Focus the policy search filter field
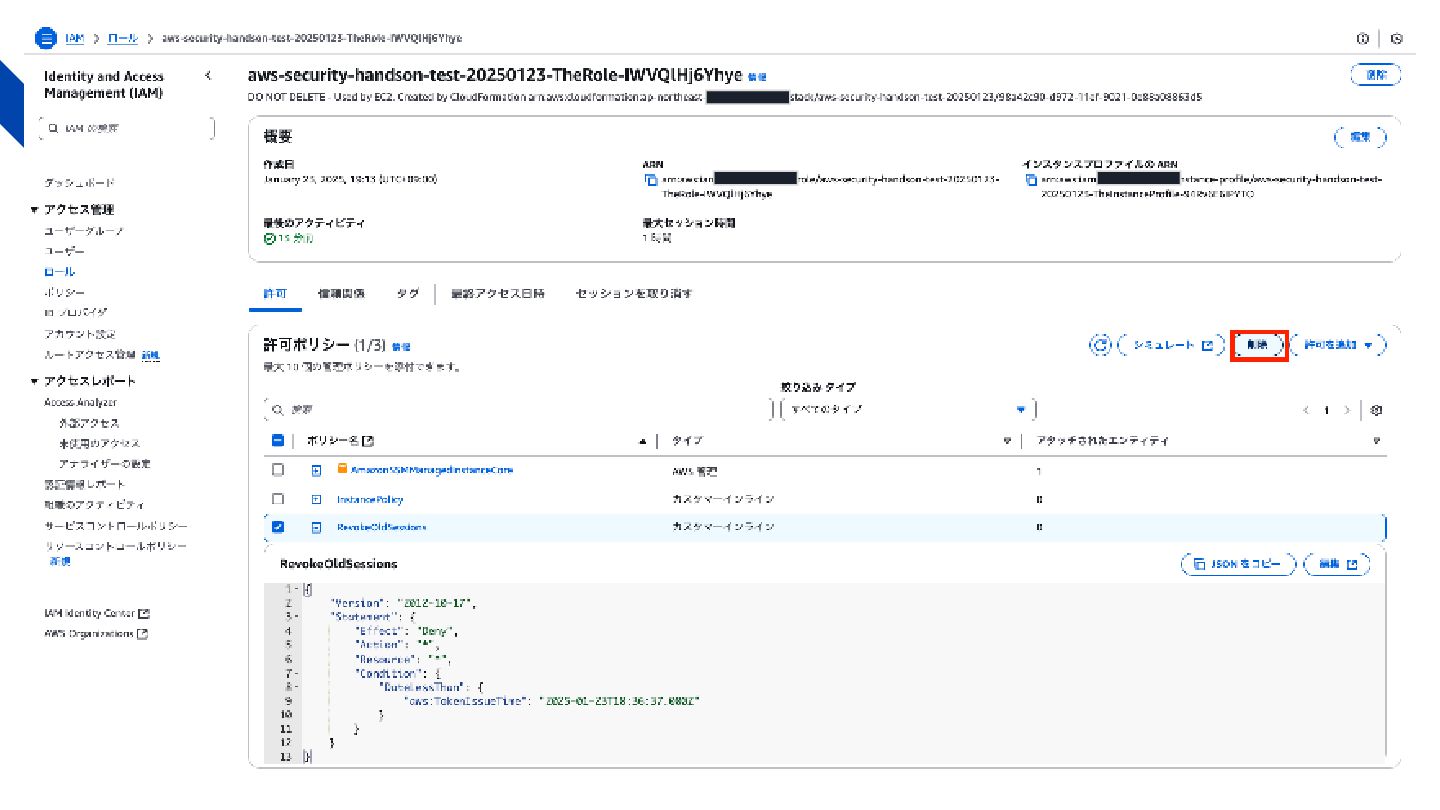The width and height of the screenshot is (1440, 810). point(518,409)
